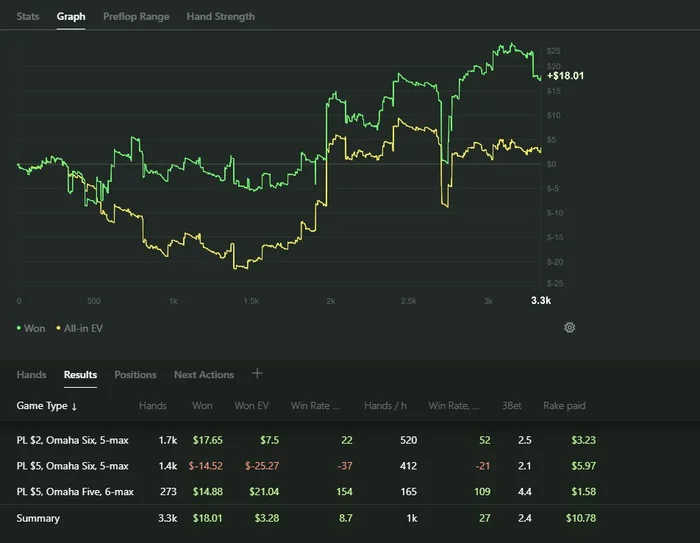Screen dimensions: 700x543
Task: Click the $1.58 rake paid value
Action: (583, 492)
